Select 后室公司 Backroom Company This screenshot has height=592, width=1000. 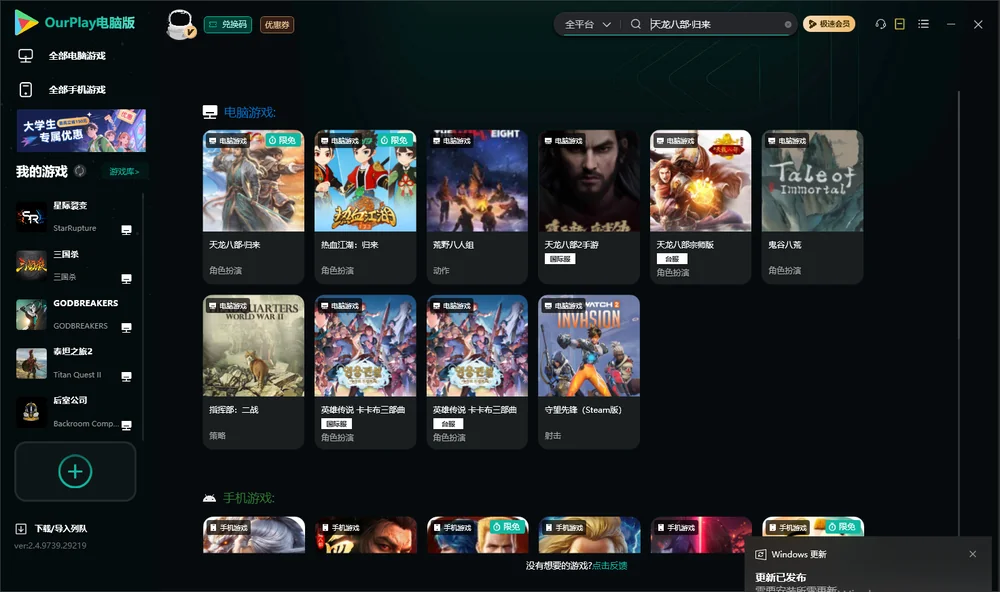(75, 412)
